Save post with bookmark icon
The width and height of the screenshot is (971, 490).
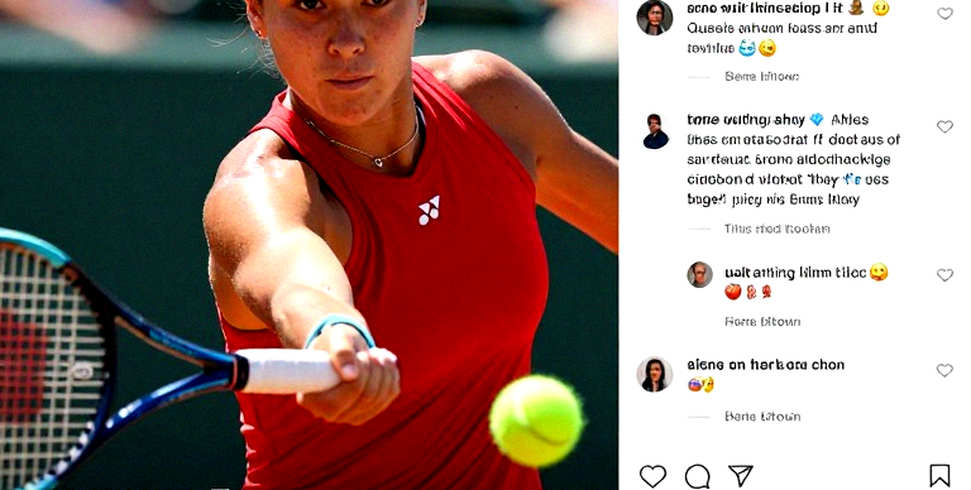pos(939,476)
